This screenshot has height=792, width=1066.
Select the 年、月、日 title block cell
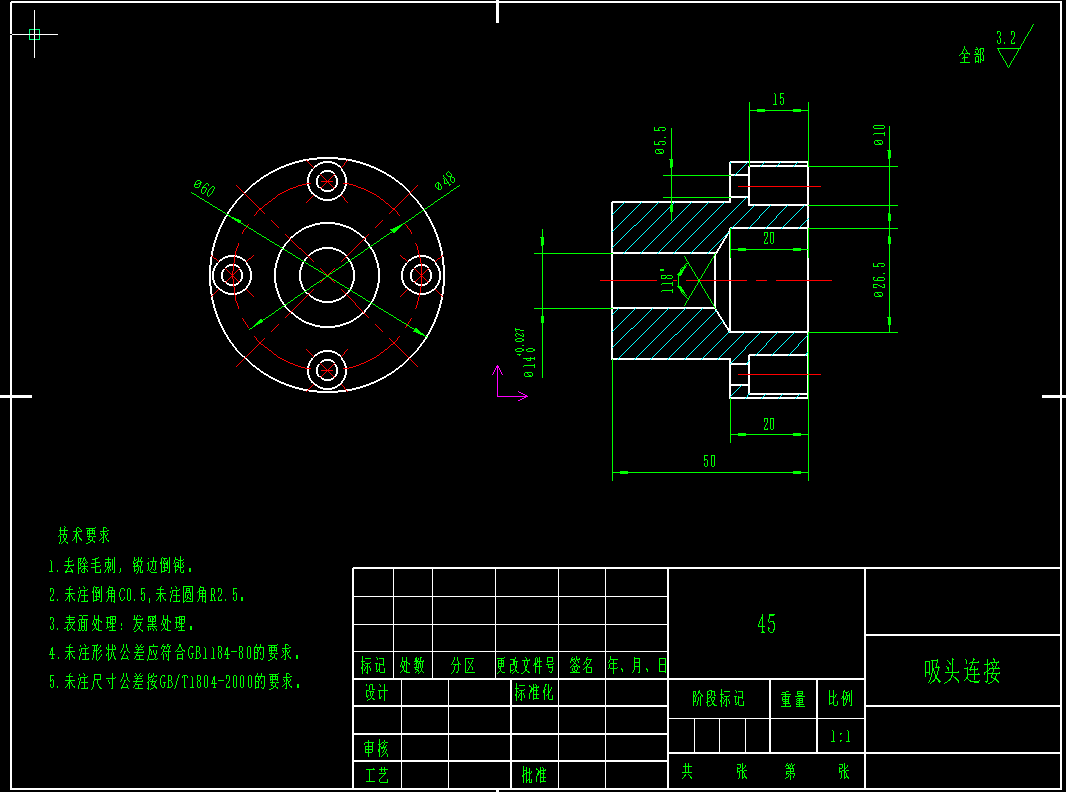pos(637,666)
